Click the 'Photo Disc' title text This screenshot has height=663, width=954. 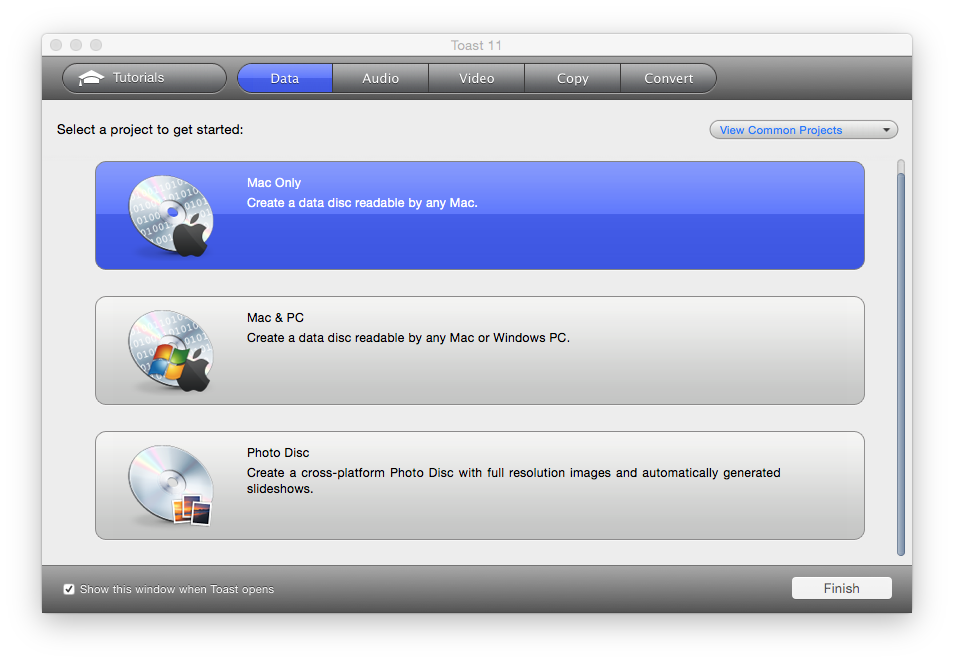click(278, 453)
